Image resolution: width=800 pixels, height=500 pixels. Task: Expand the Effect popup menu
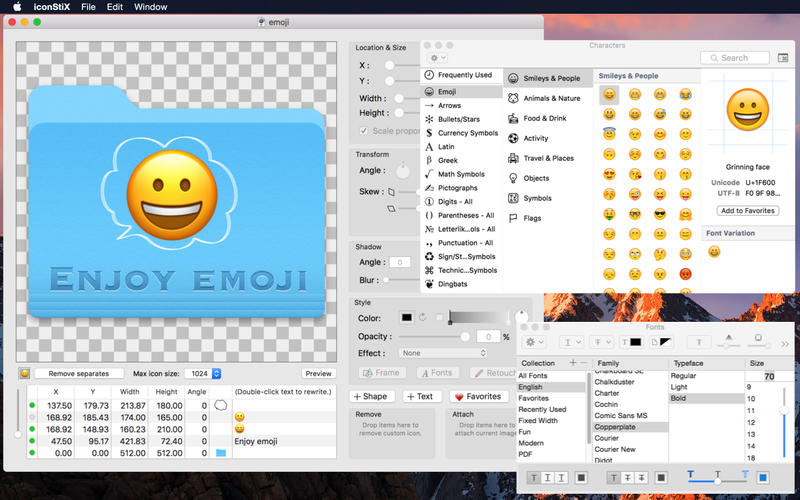(442, 353)
